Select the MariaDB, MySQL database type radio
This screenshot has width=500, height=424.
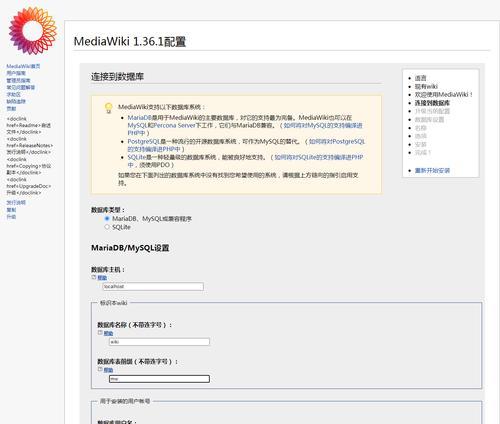pos(107,219)
